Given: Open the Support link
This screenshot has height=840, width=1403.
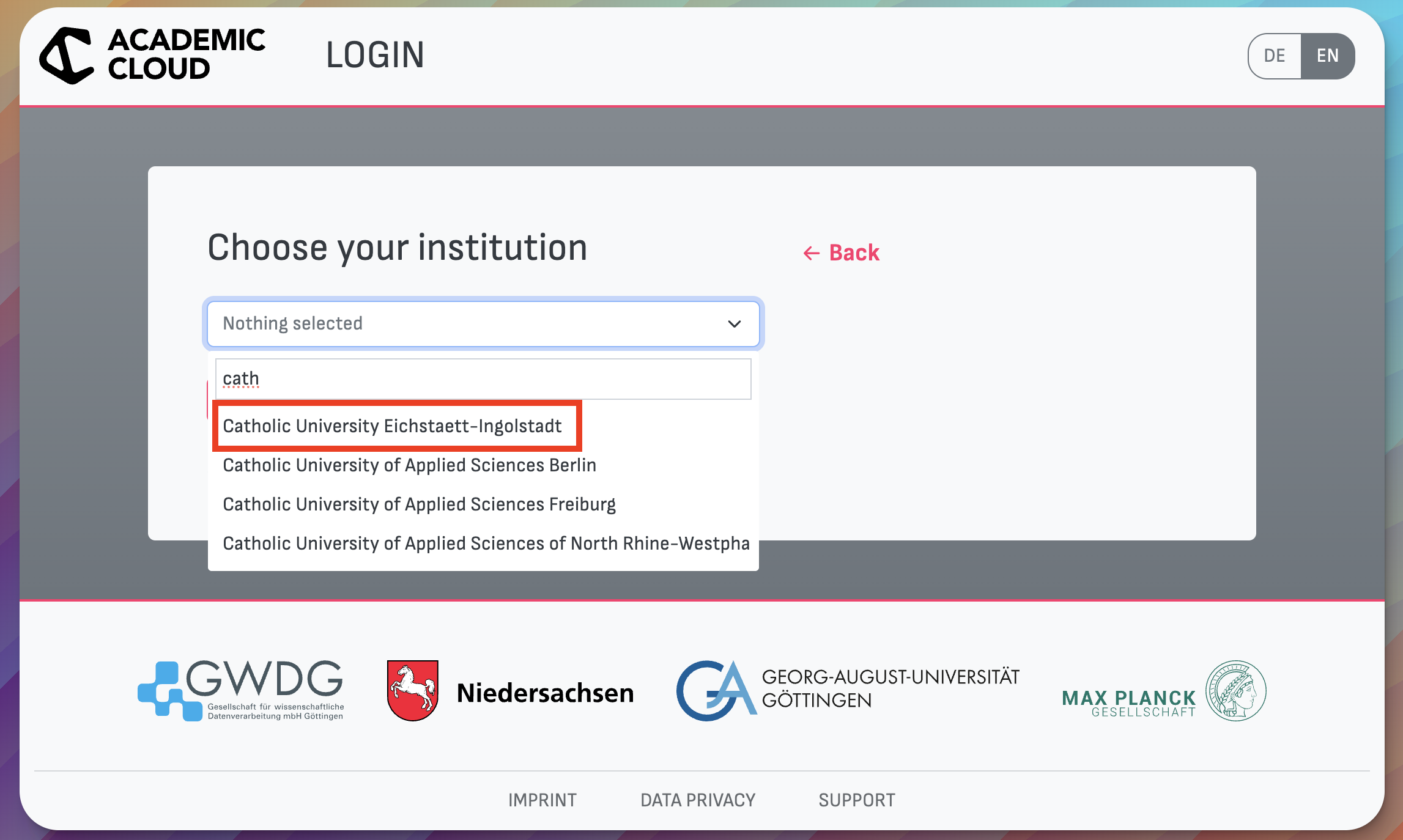Looking at the screenshot, I should click(x=856, y=800).
